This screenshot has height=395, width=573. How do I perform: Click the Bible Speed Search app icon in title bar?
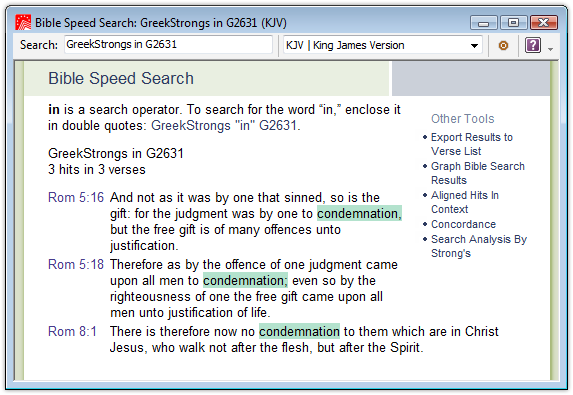(23, 23)
